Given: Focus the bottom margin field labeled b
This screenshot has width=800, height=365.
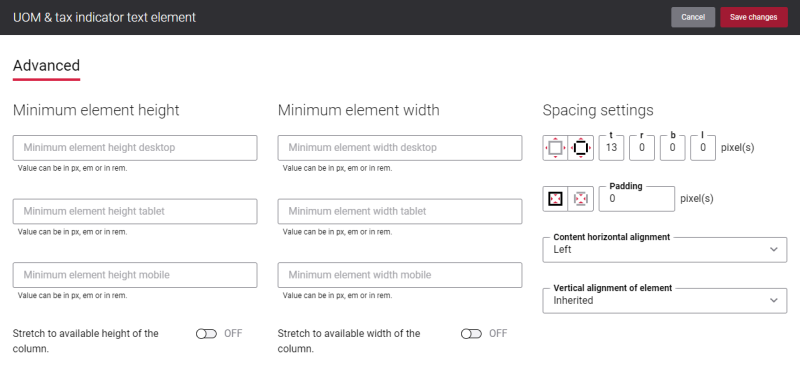Looking at the screenshot, I should pos(672,148).
